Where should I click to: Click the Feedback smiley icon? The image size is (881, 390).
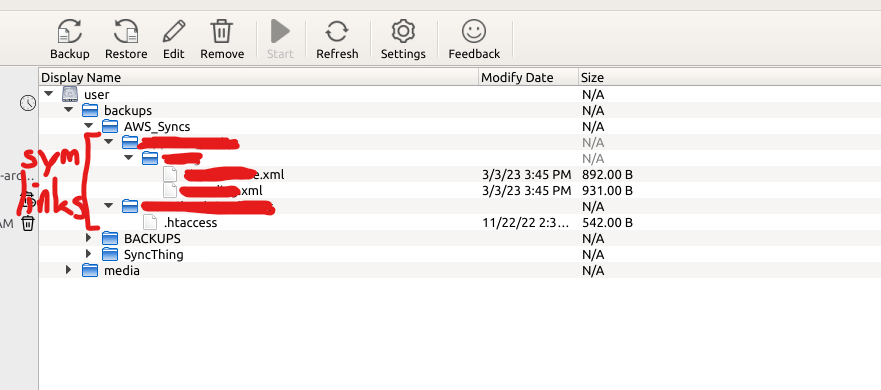coord(474,31)
